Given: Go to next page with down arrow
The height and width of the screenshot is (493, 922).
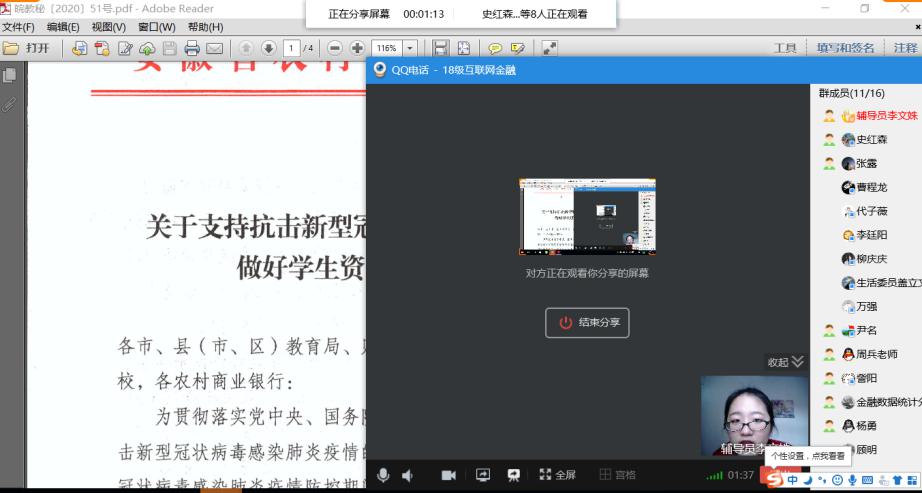Looking at the screenshot, I should [268, 48].
